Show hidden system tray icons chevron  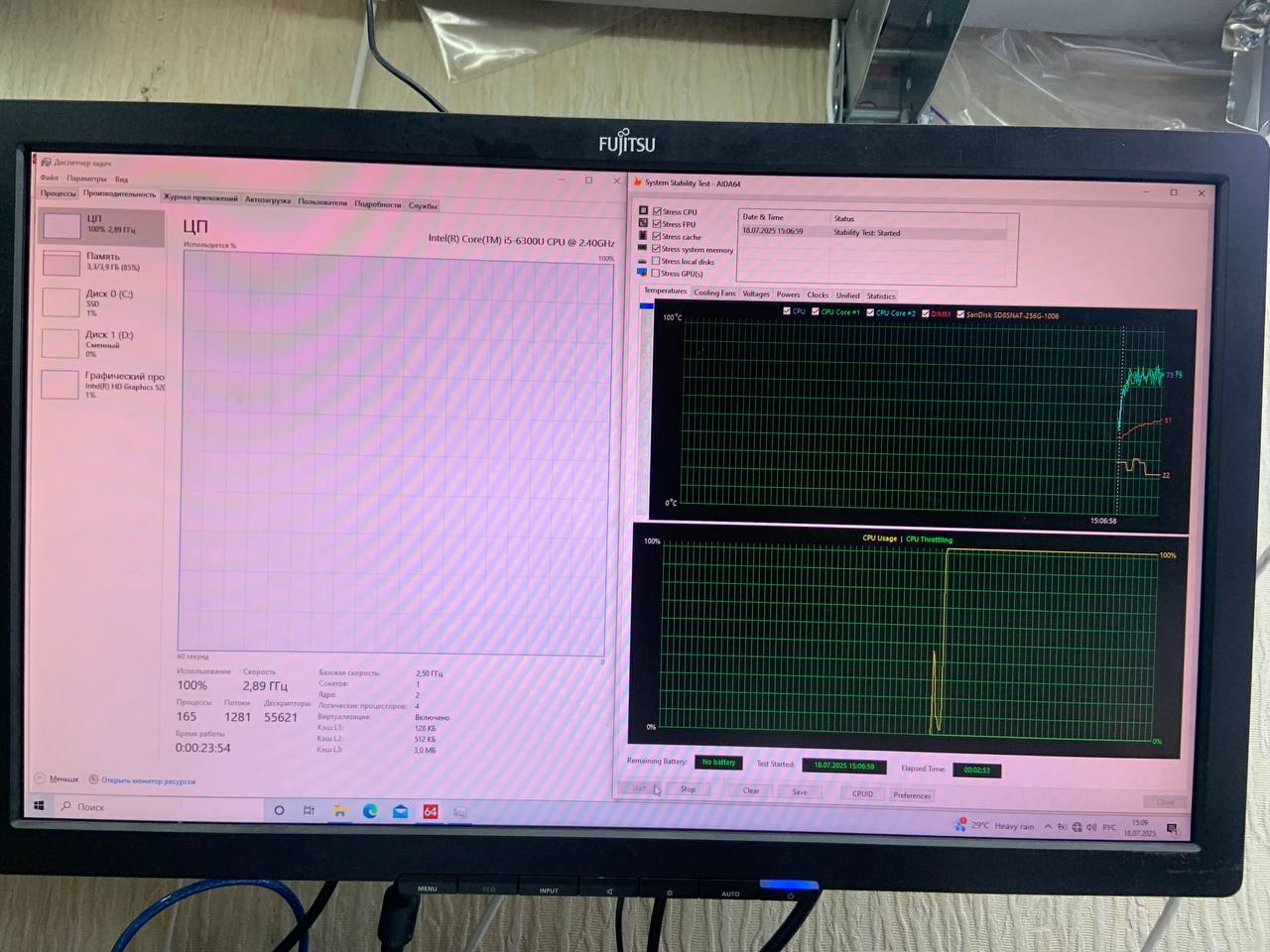pyautogui.click(x=1048, y=827)
